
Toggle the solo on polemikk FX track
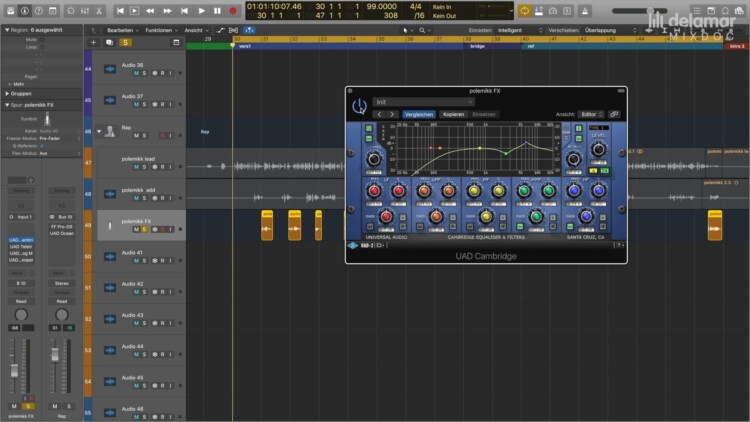[144, 230]
